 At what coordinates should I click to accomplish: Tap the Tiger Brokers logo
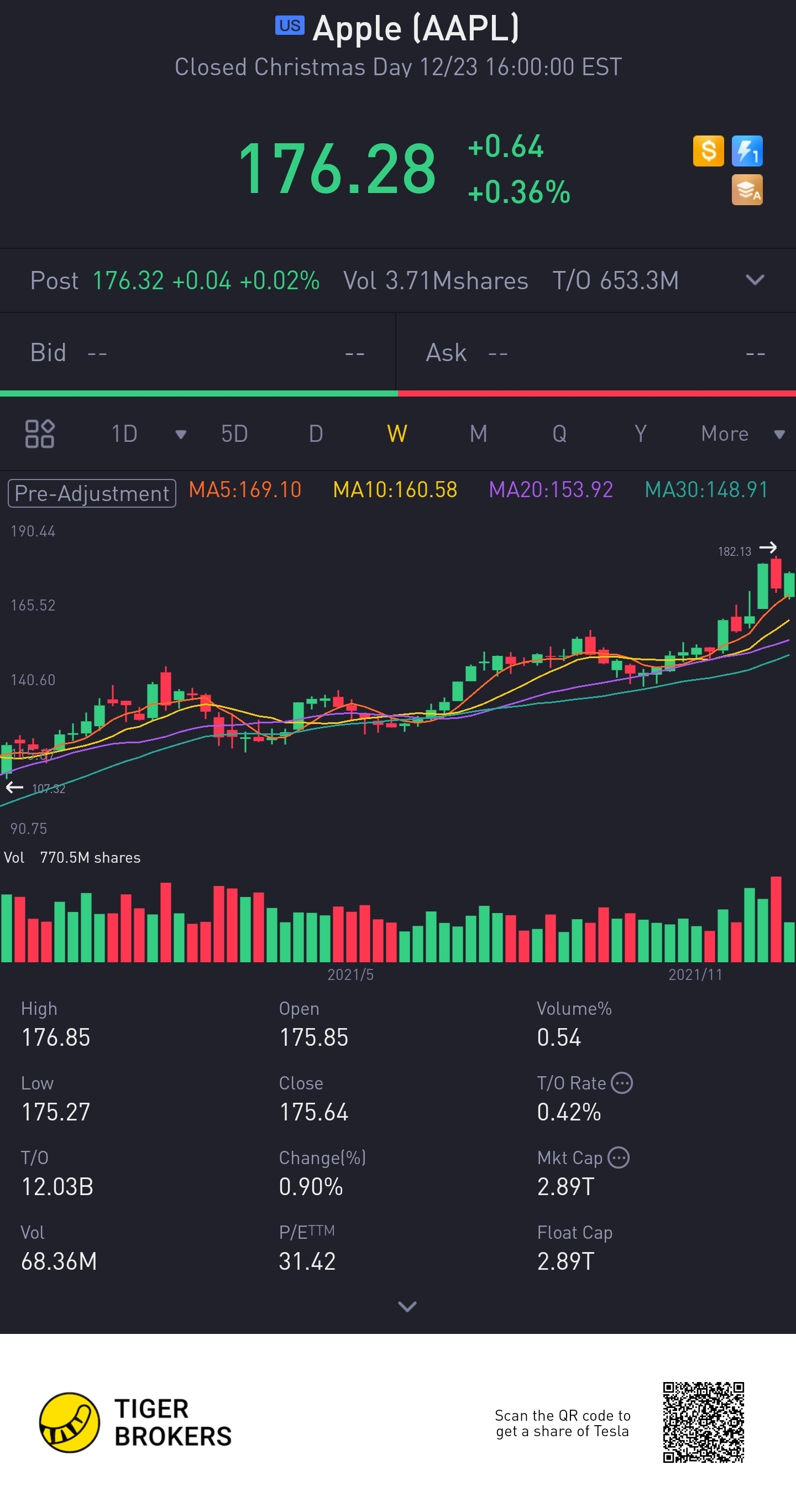[135, 1423]
